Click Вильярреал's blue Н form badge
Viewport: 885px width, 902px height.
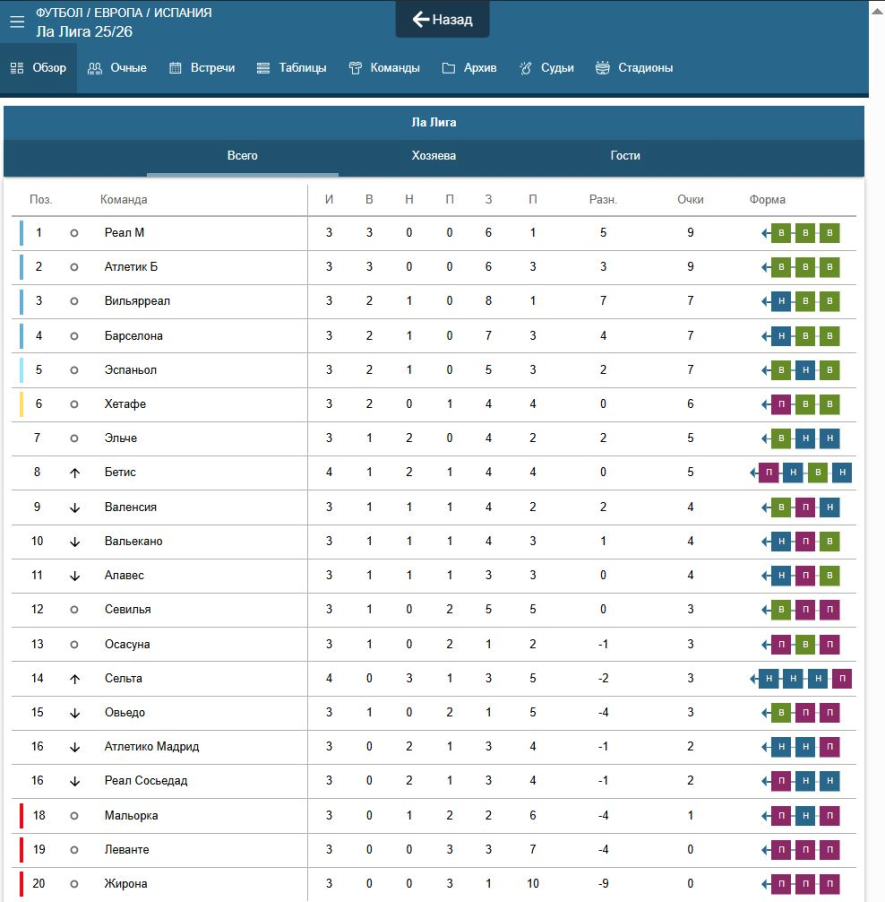pos(781,302)
